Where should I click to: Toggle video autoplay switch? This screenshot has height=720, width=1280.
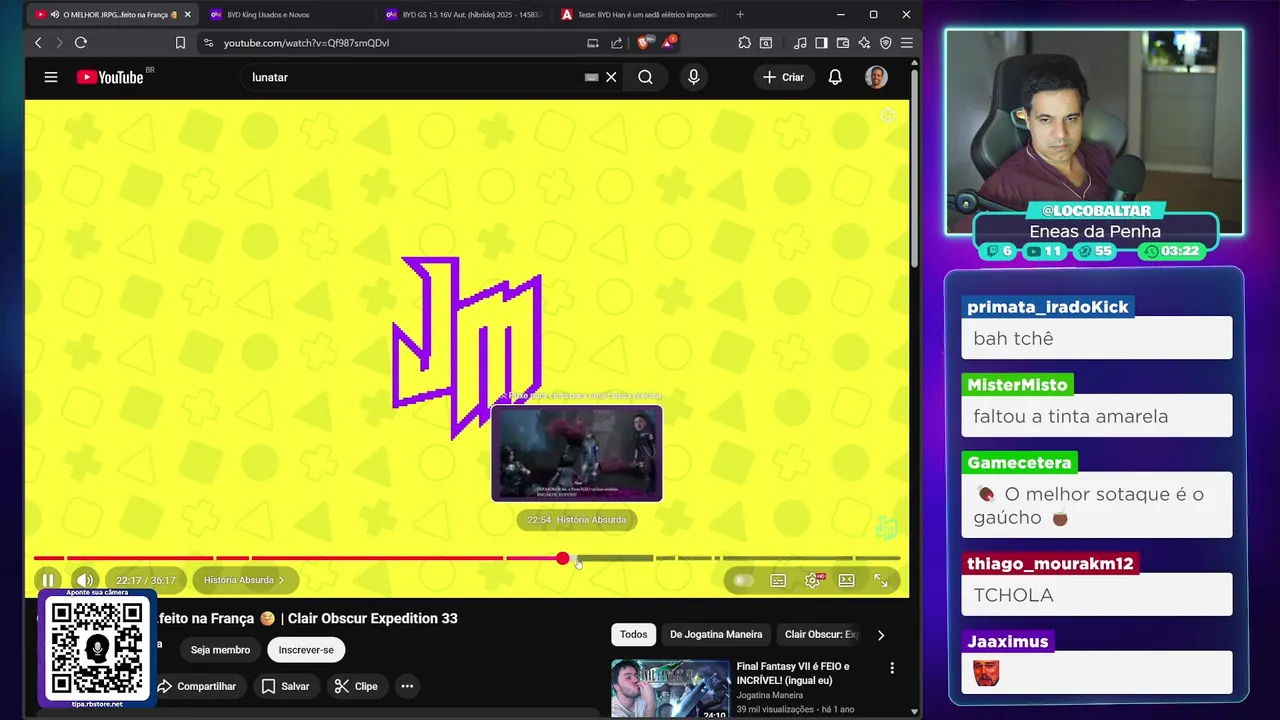743,580
